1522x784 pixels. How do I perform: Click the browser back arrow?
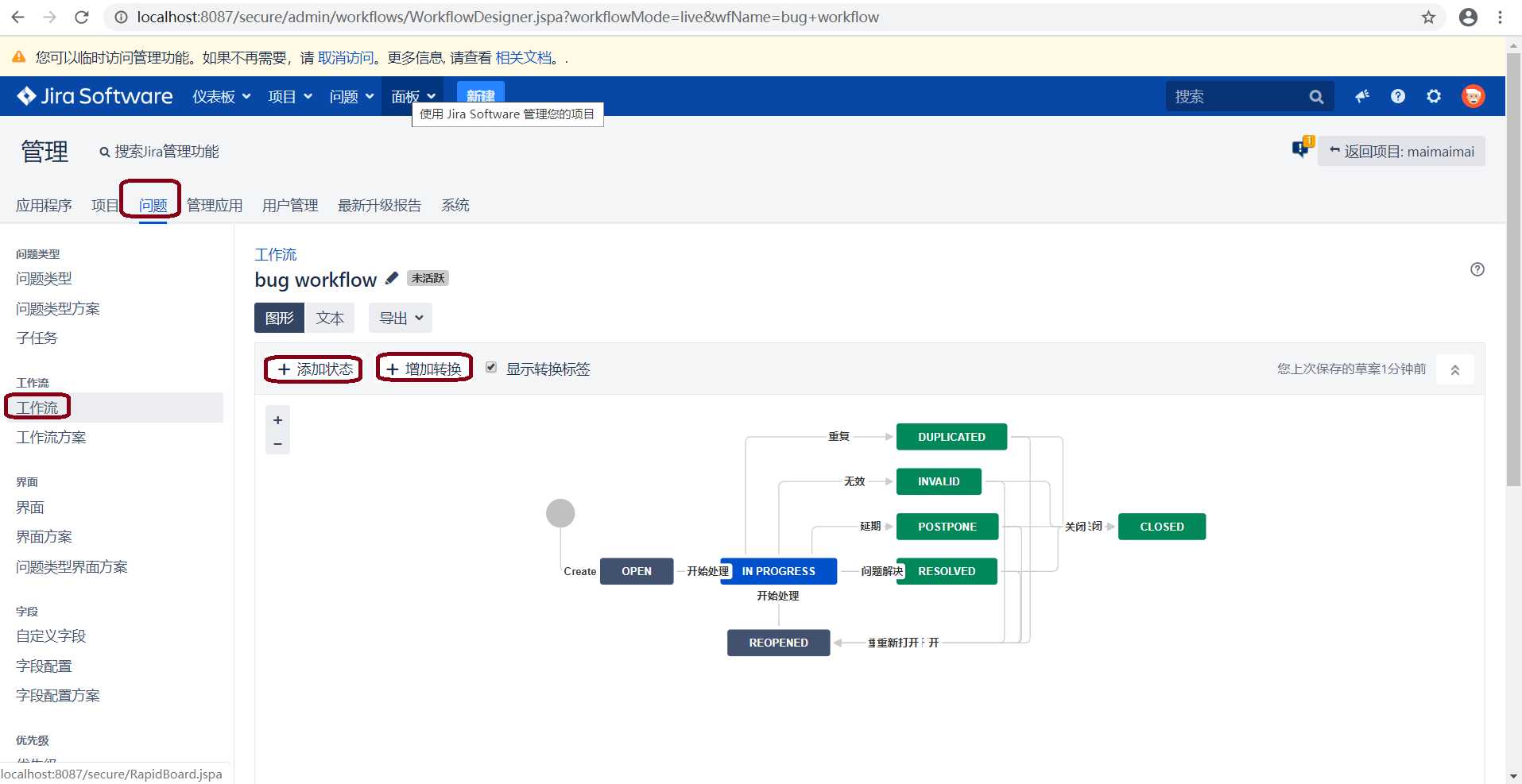(x=17, y=17)
